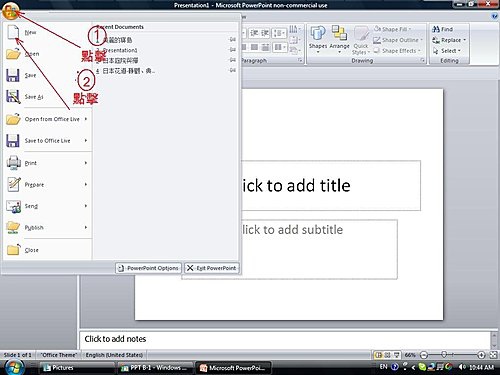Click the help question mark icon

(494, 16)
